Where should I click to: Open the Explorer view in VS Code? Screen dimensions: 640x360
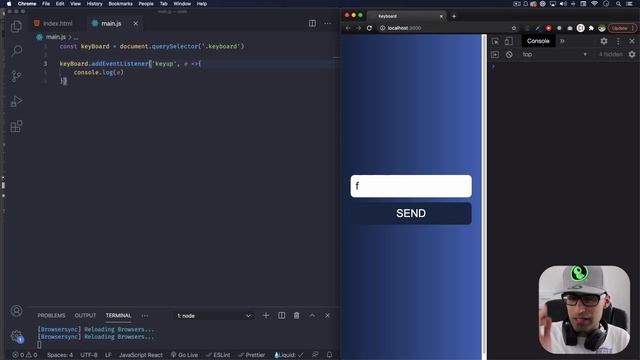[16, 27]
